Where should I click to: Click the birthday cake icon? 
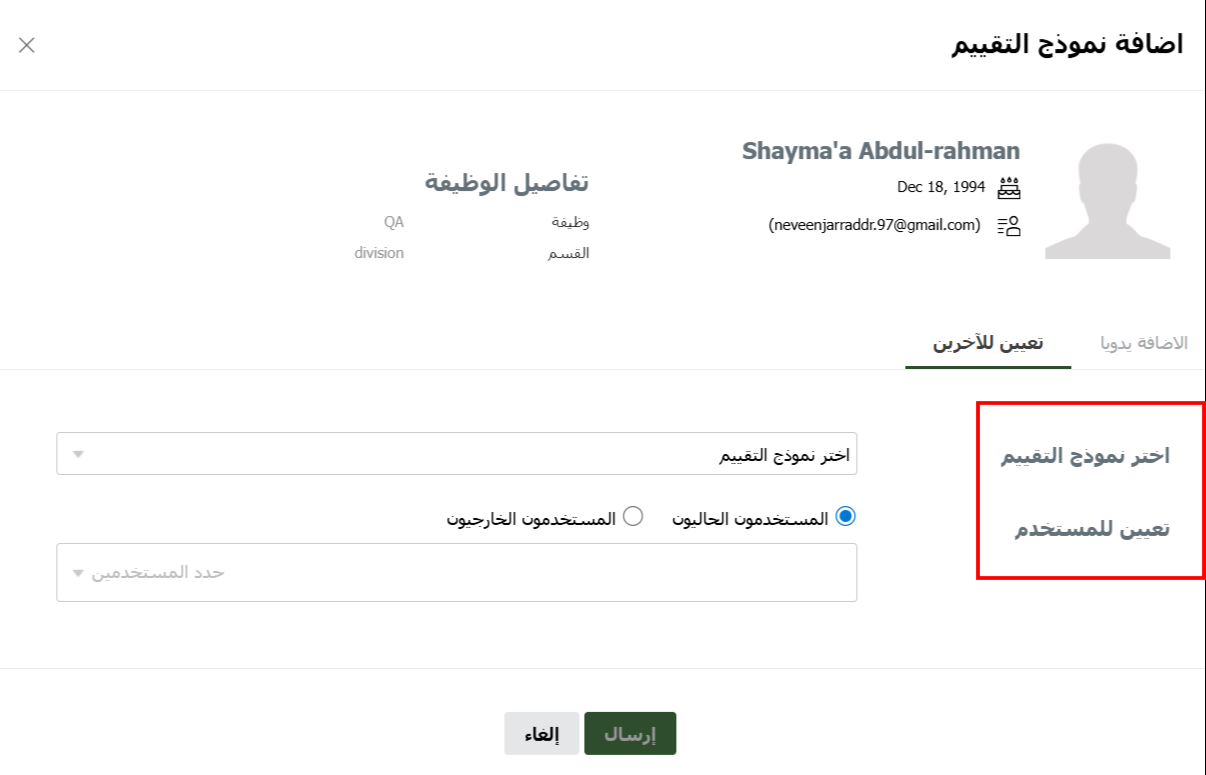pyautogui.click(x=1009, y=187)
